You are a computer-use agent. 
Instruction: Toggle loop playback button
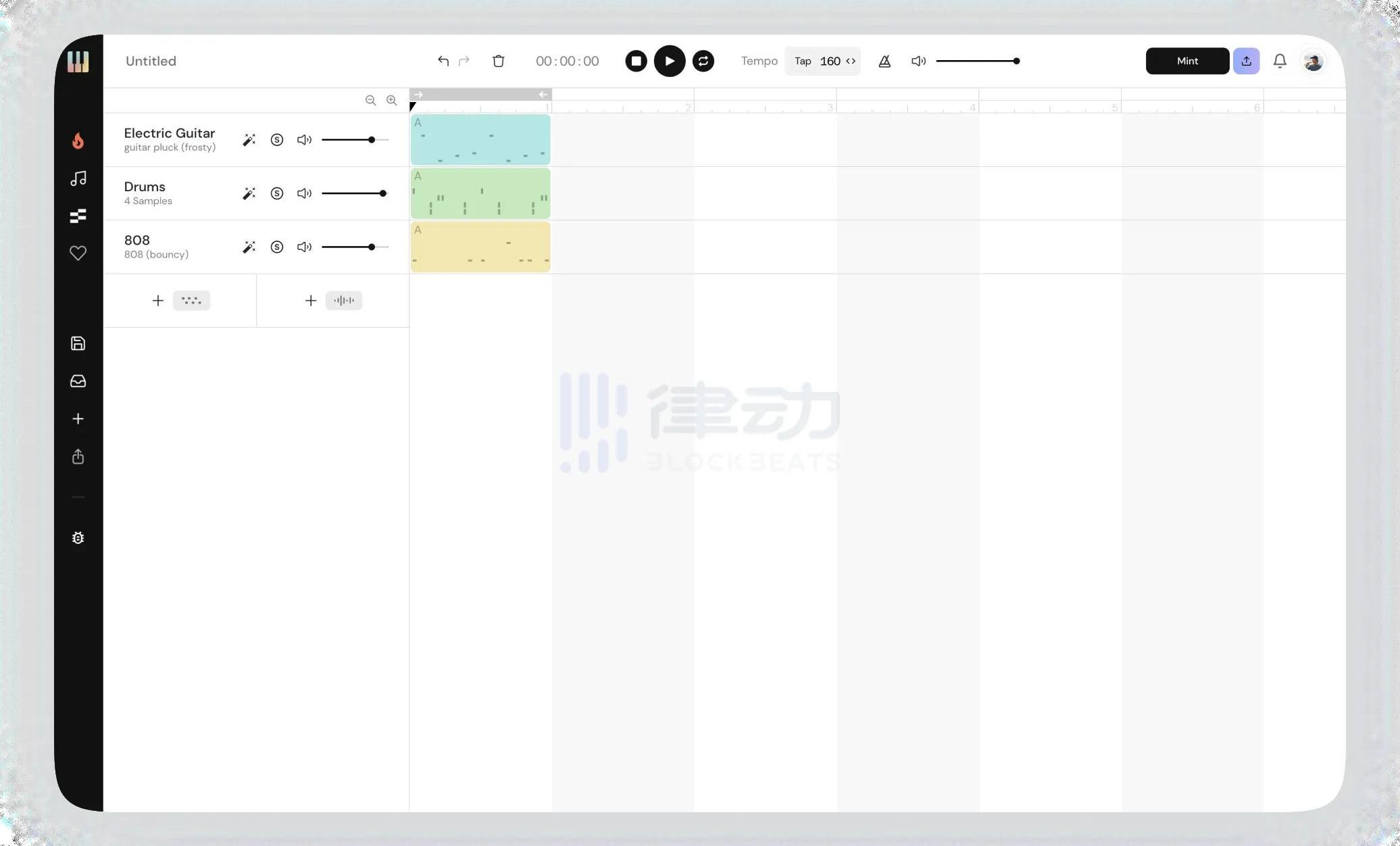pos(703,61)
